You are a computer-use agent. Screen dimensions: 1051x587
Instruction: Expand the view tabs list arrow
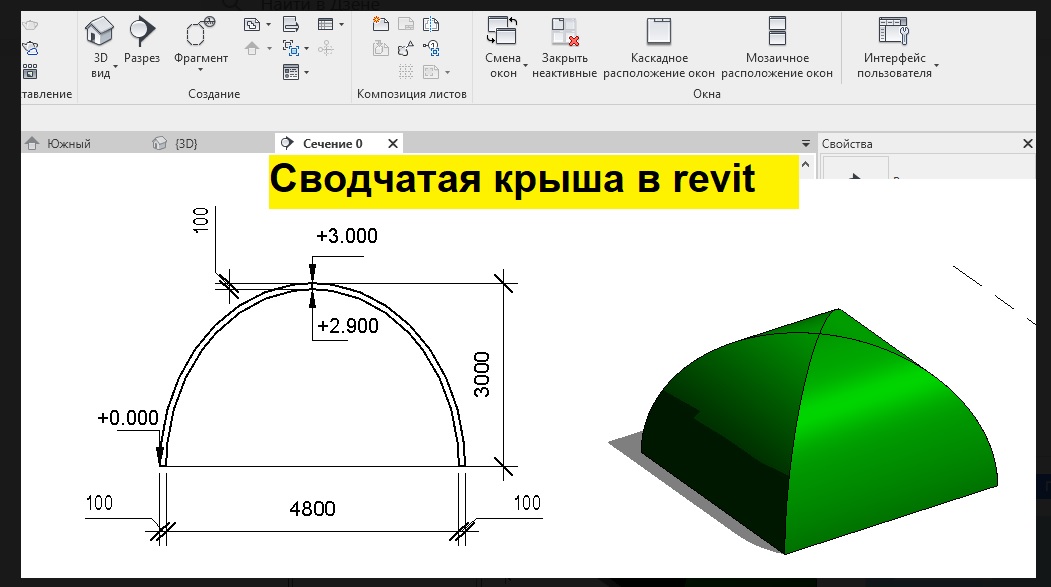point(806,144)
